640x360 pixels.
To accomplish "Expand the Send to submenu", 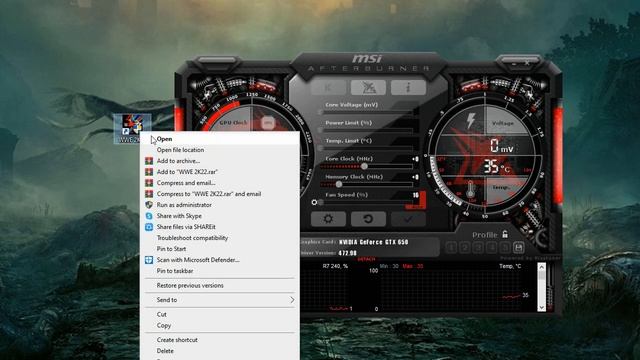I will pos(220,300).
